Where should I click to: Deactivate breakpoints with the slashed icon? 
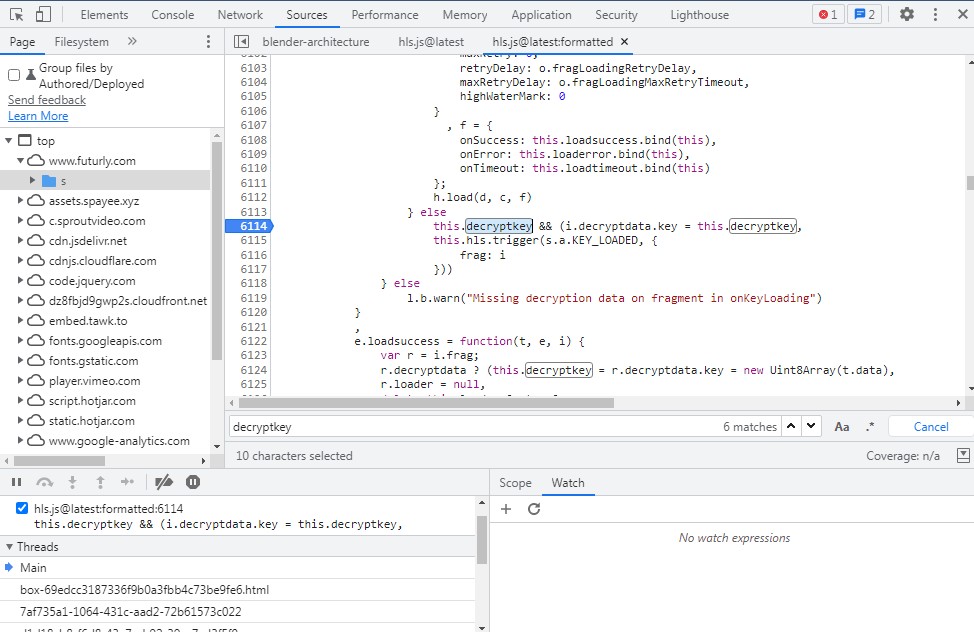coord(164,482)
